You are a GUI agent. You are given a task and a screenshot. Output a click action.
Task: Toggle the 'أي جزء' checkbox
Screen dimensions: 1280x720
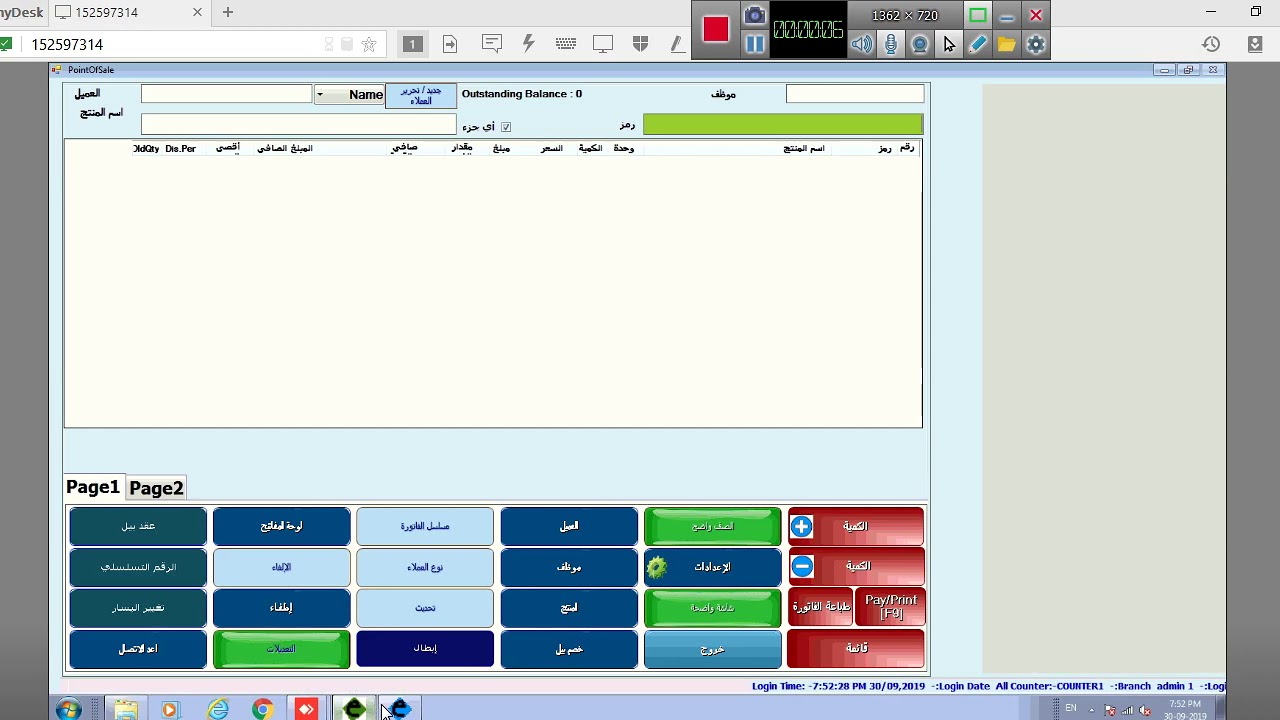(x=506, y=127)
